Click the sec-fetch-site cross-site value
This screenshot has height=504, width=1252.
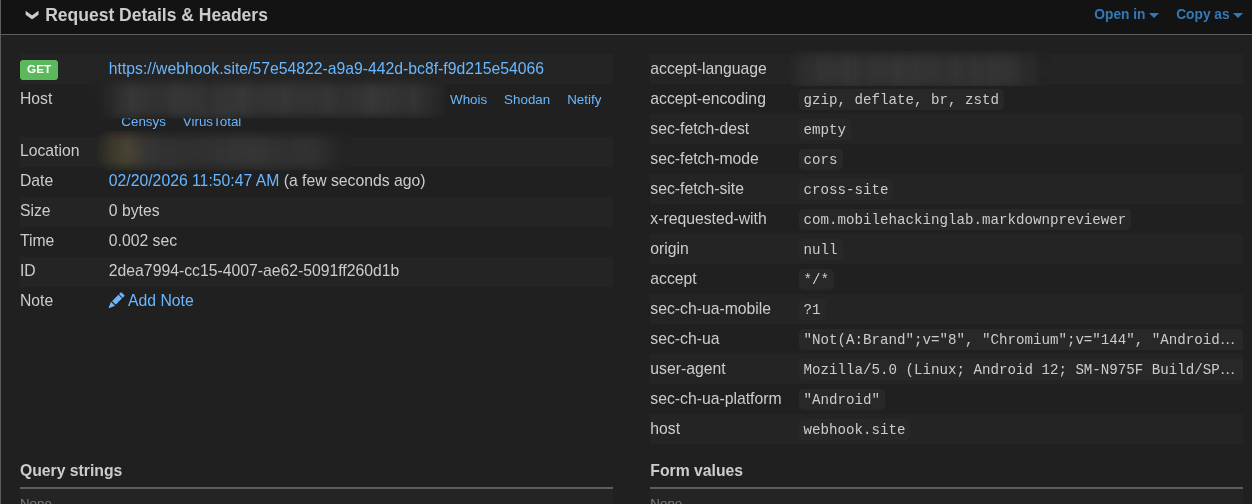pyautogui.click(x=845, y=189)
